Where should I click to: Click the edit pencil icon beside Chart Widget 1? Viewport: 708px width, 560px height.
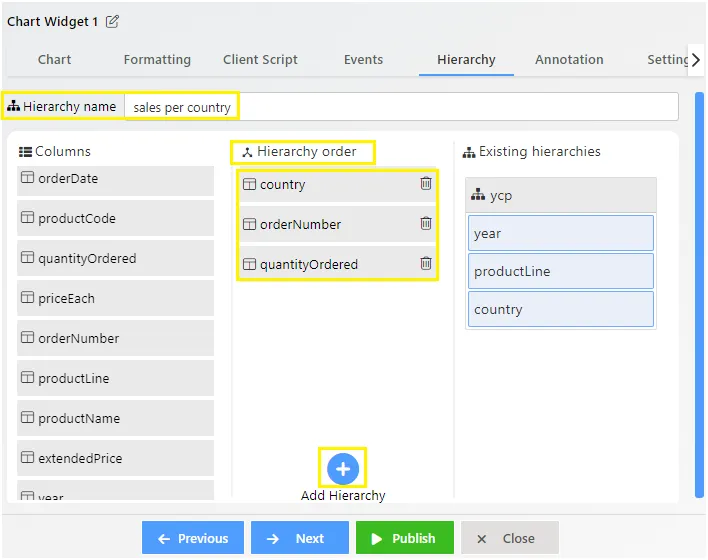(112, 21)
